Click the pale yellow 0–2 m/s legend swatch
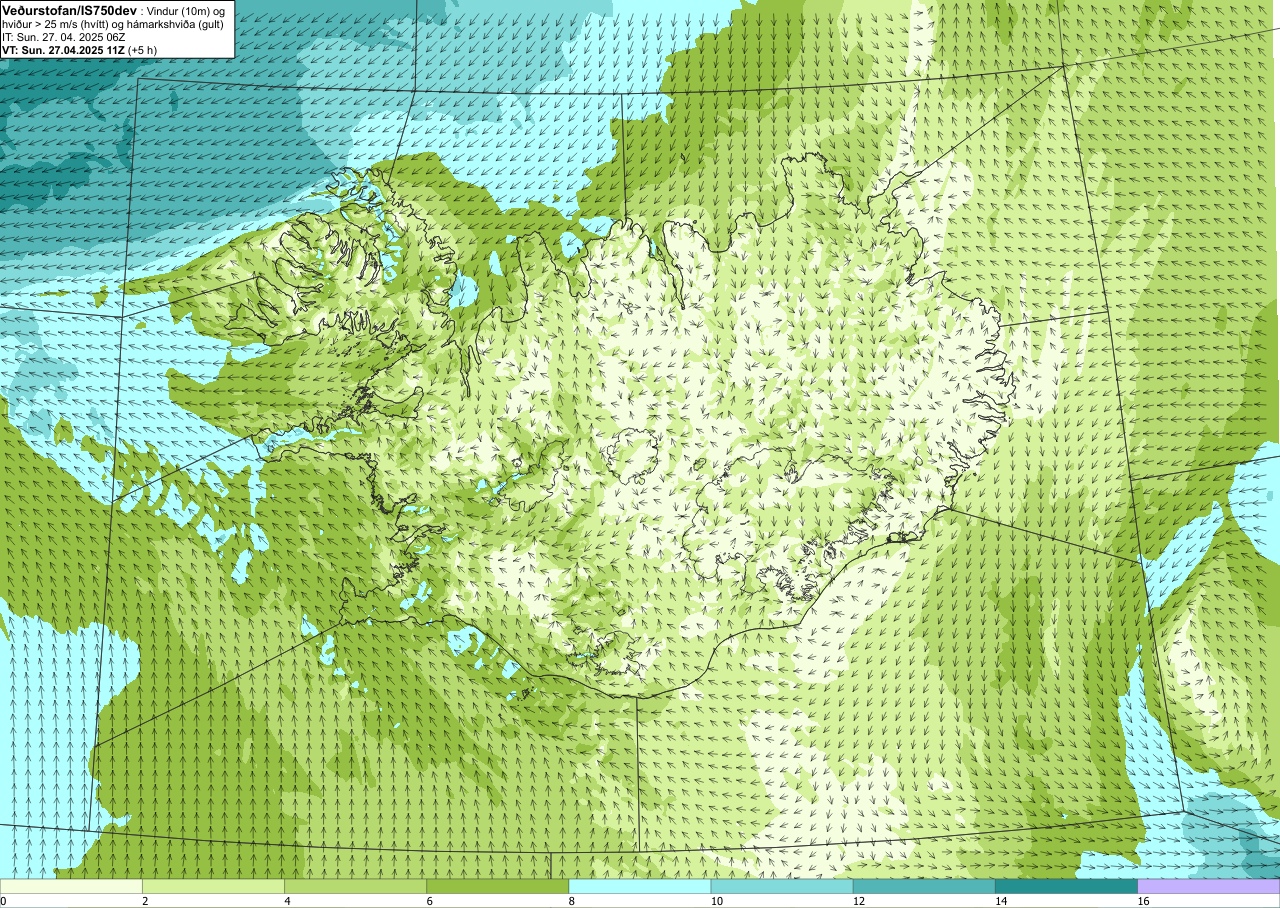1280x908 pixels. click(71, 886)
